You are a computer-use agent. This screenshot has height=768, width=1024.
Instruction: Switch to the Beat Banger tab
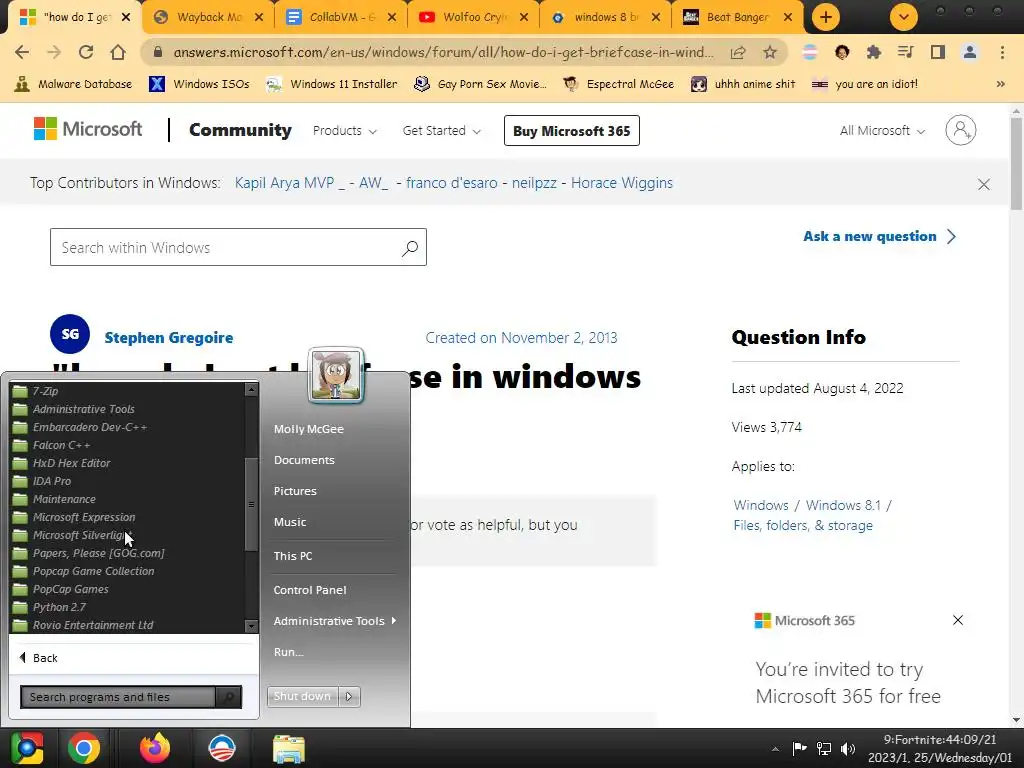pos(737,17)
